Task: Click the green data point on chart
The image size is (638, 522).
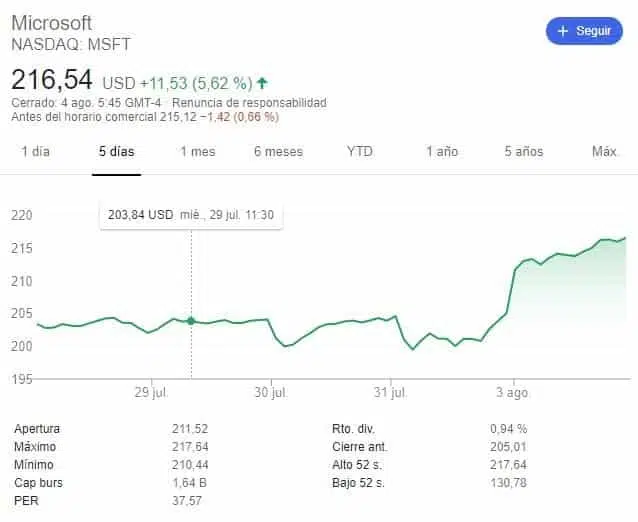Action: 191,321
